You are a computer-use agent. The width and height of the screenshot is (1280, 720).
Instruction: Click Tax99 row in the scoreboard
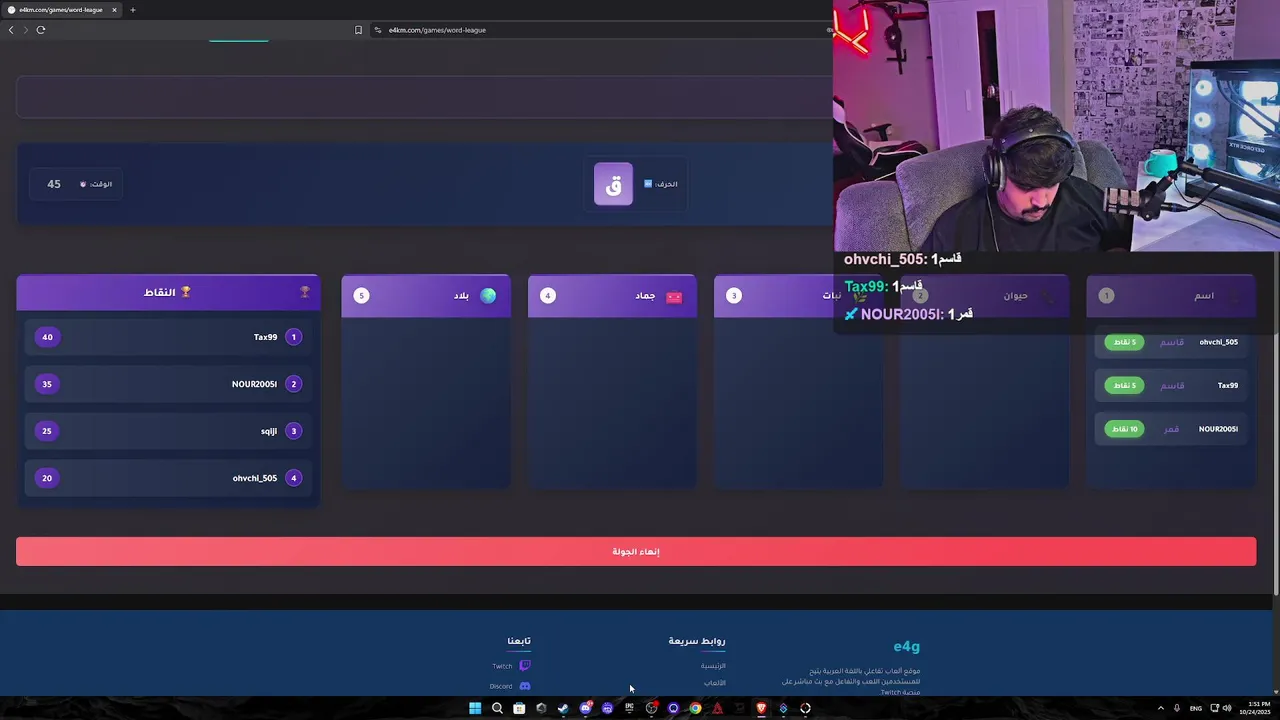(168, 337)
